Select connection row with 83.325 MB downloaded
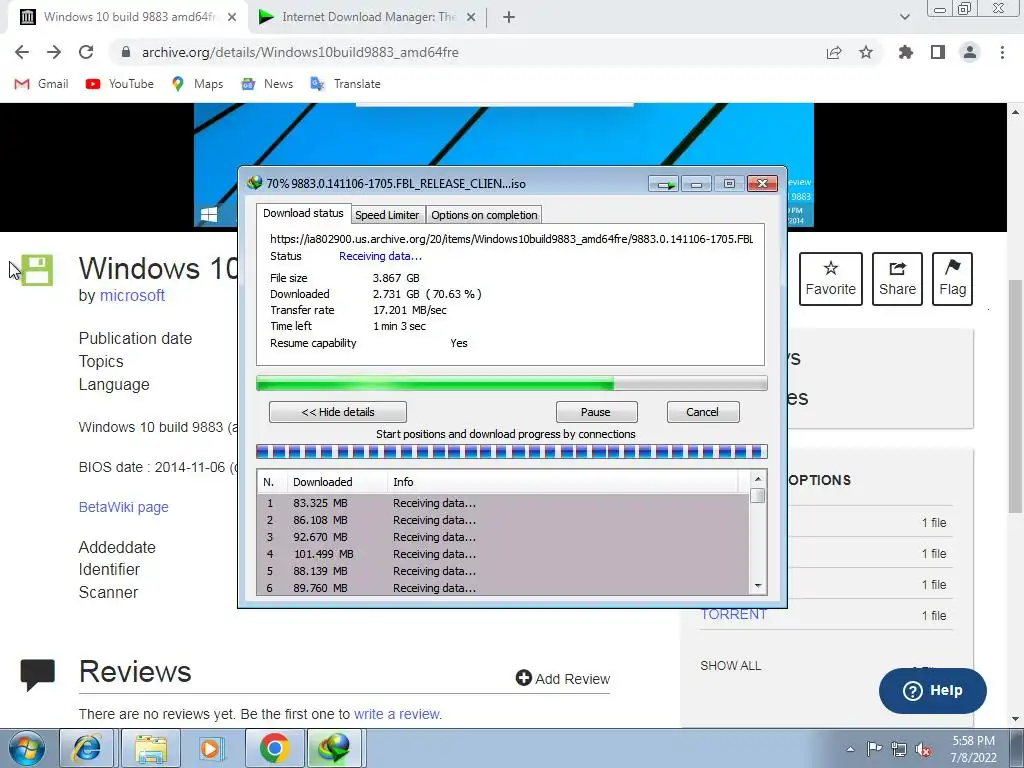Viewport: 1024px width, 768px height. (x=503, y=503)
